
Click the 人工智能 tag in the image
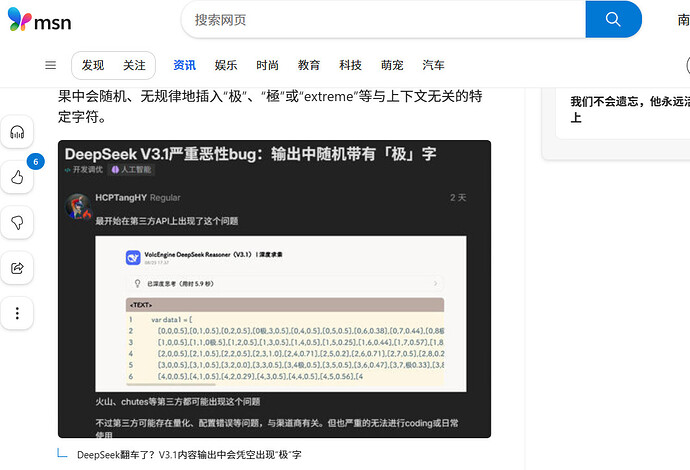tap(131, 169)
